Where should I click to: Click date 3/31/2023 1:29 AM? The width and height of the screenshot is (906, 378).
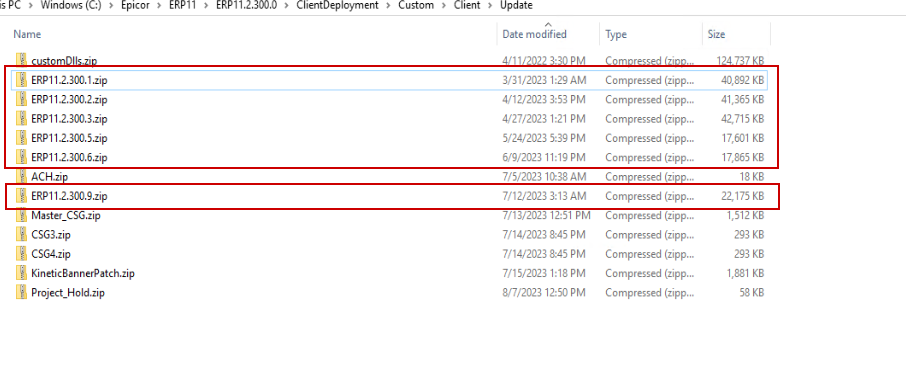(544, 80)
